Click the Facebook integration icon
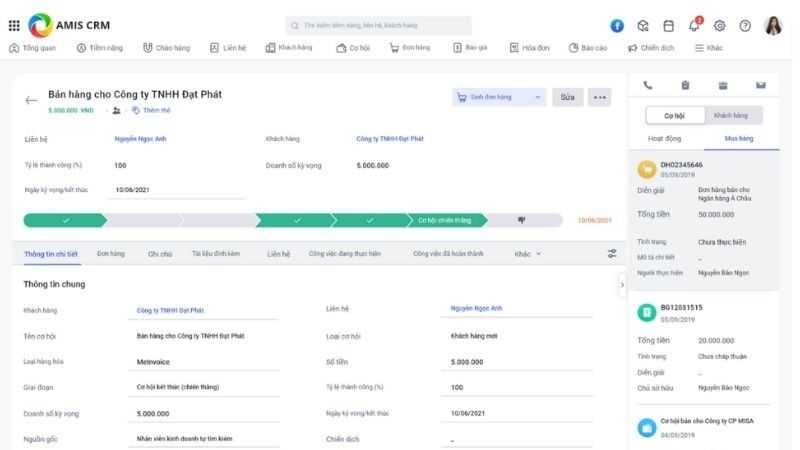800x450 pixels. (617, 25)
